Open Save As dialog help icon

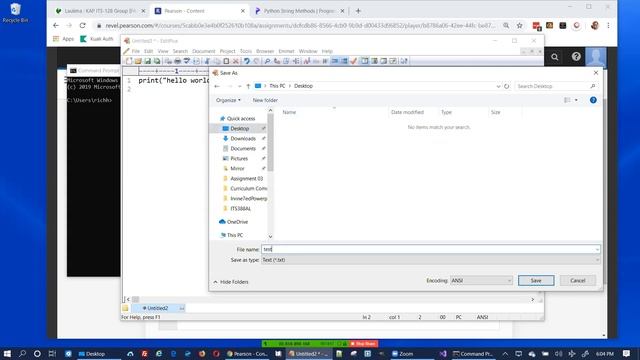pyautogui.click(x=593, y=100)
